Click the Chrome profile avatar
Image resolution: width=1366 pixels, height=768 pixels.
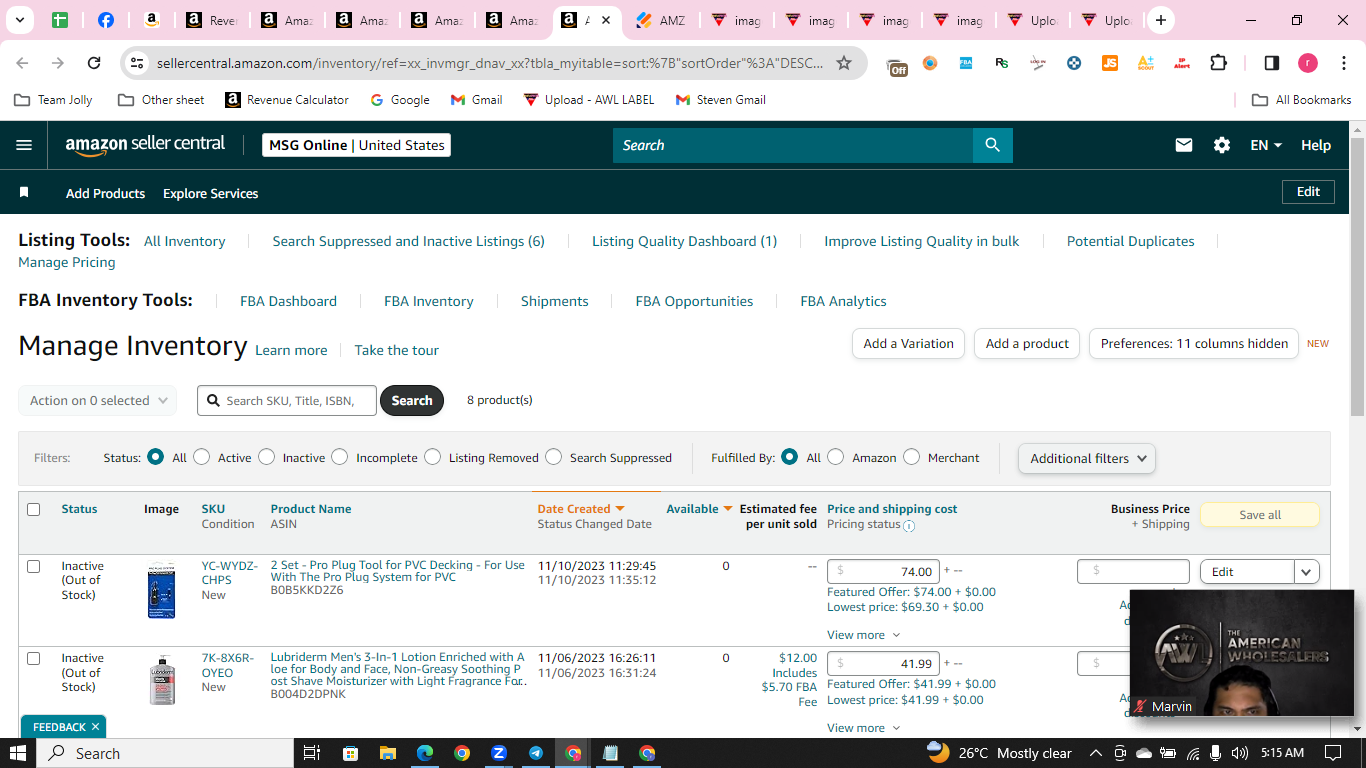pos(1307,63)
